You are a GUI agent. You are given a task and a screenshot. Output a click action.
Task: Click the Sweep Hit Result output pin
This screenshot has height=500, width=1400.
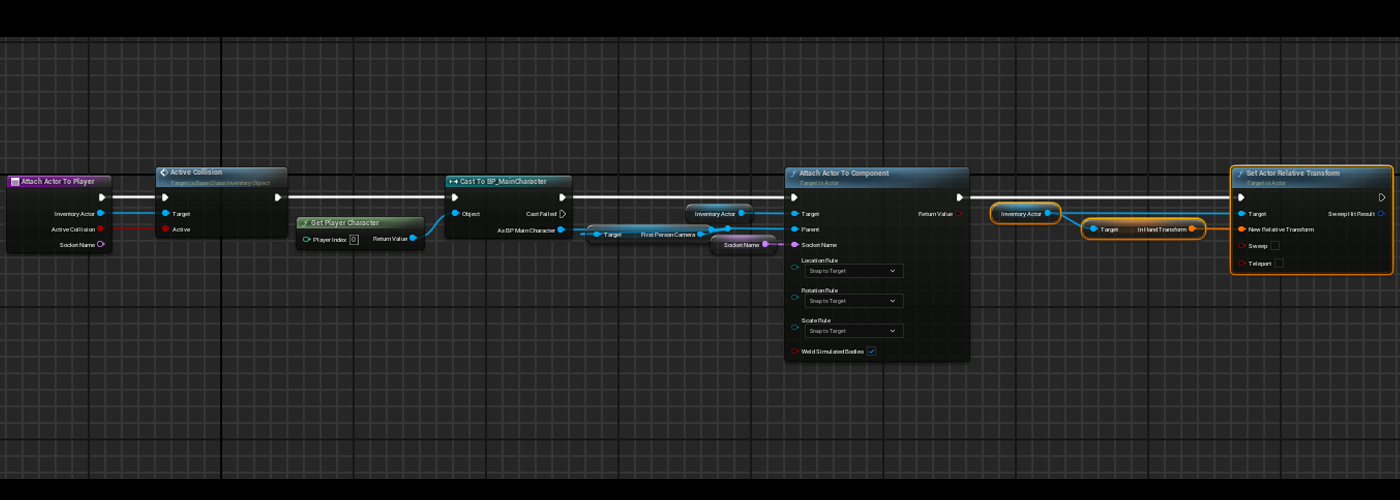click(x=1381, y=213)
